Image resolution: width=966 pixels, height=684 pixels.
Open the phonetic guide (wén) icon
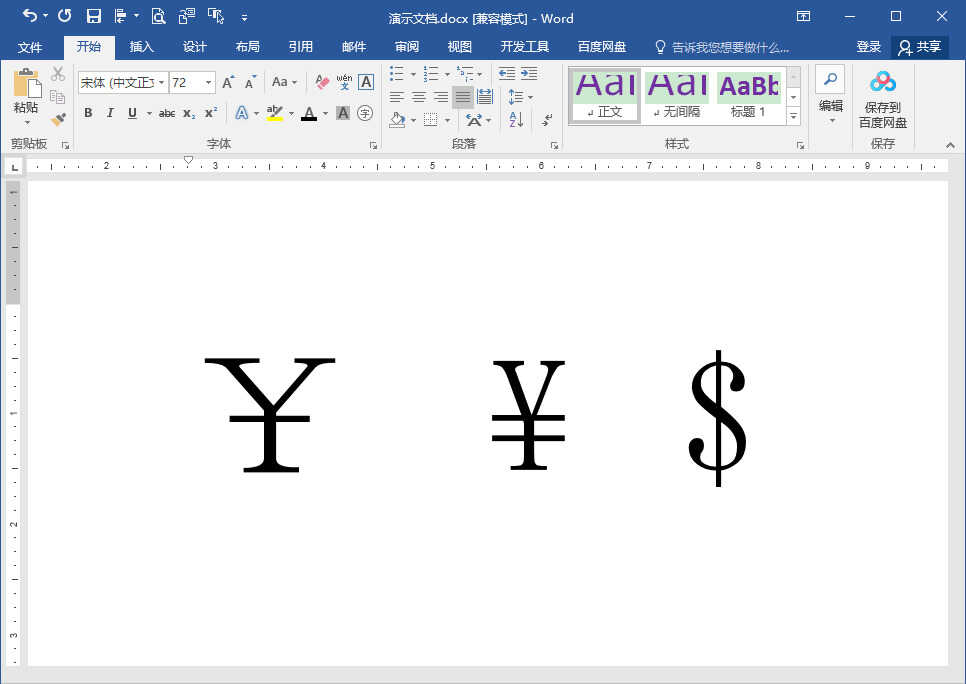(x=344, y=82)
